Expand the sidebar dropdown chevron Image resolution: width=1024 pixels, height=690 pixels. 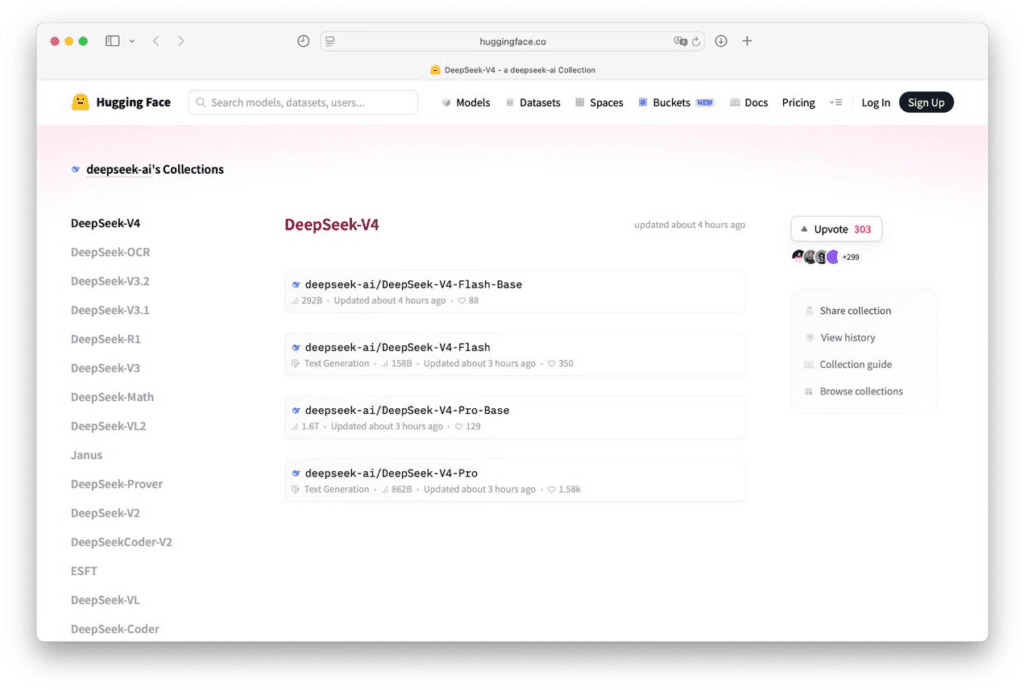[x=132, y=41]
